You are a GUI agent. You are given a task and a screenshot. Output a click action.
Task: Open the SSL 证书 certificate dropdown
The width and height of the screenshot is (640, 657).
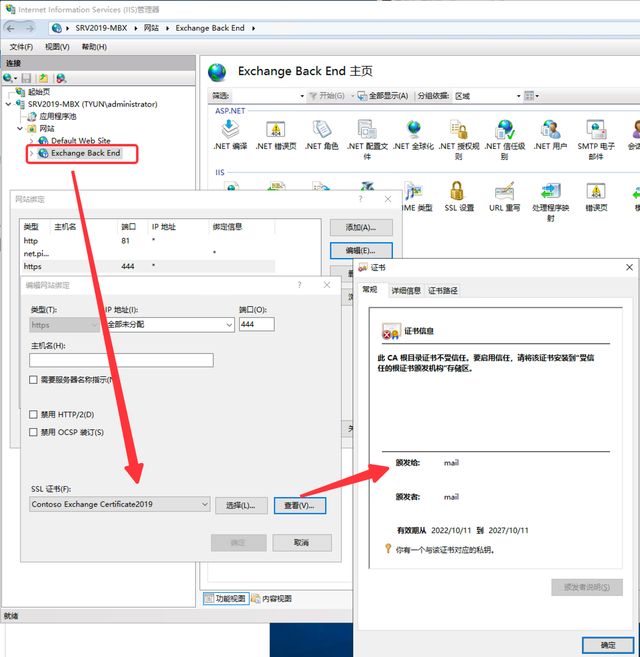pyautogui.click(x=120, y=504)
